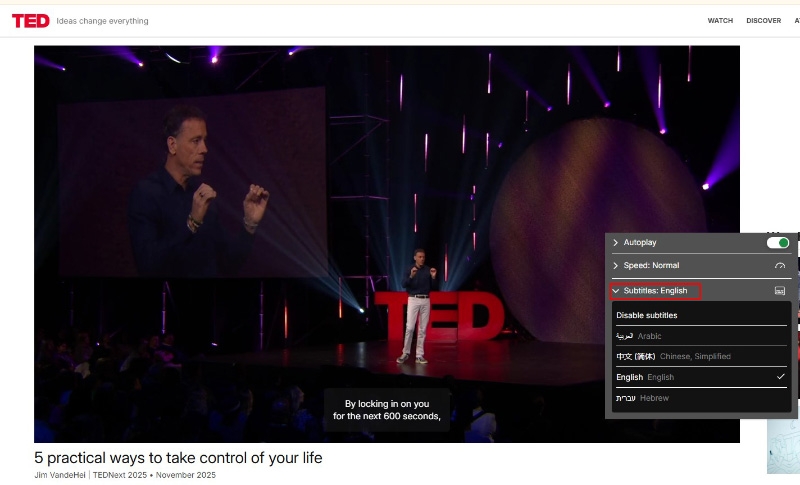Choose Chinese, Simplified subtitles
This screenshot has width=800, height=485.
click(x=701, y=356)
